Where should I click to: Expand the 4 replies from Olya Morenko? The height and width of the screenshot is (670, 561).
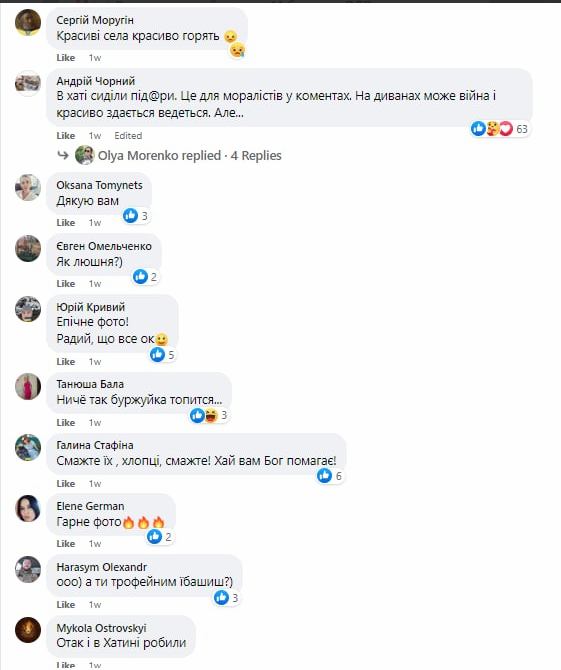click(190, 156)
